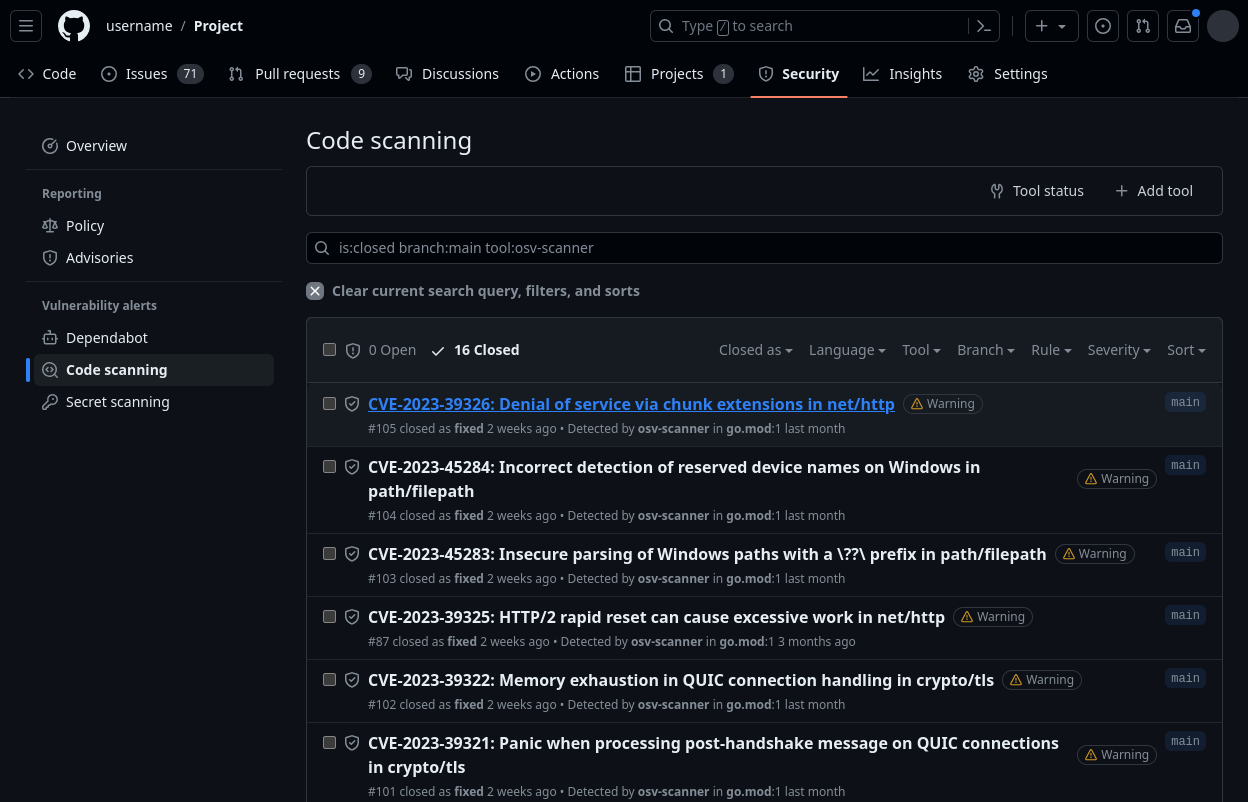Check the CVE-2023-39322 alert checkbox
This screenshot has height=802, width=1248.
(329, 679)
